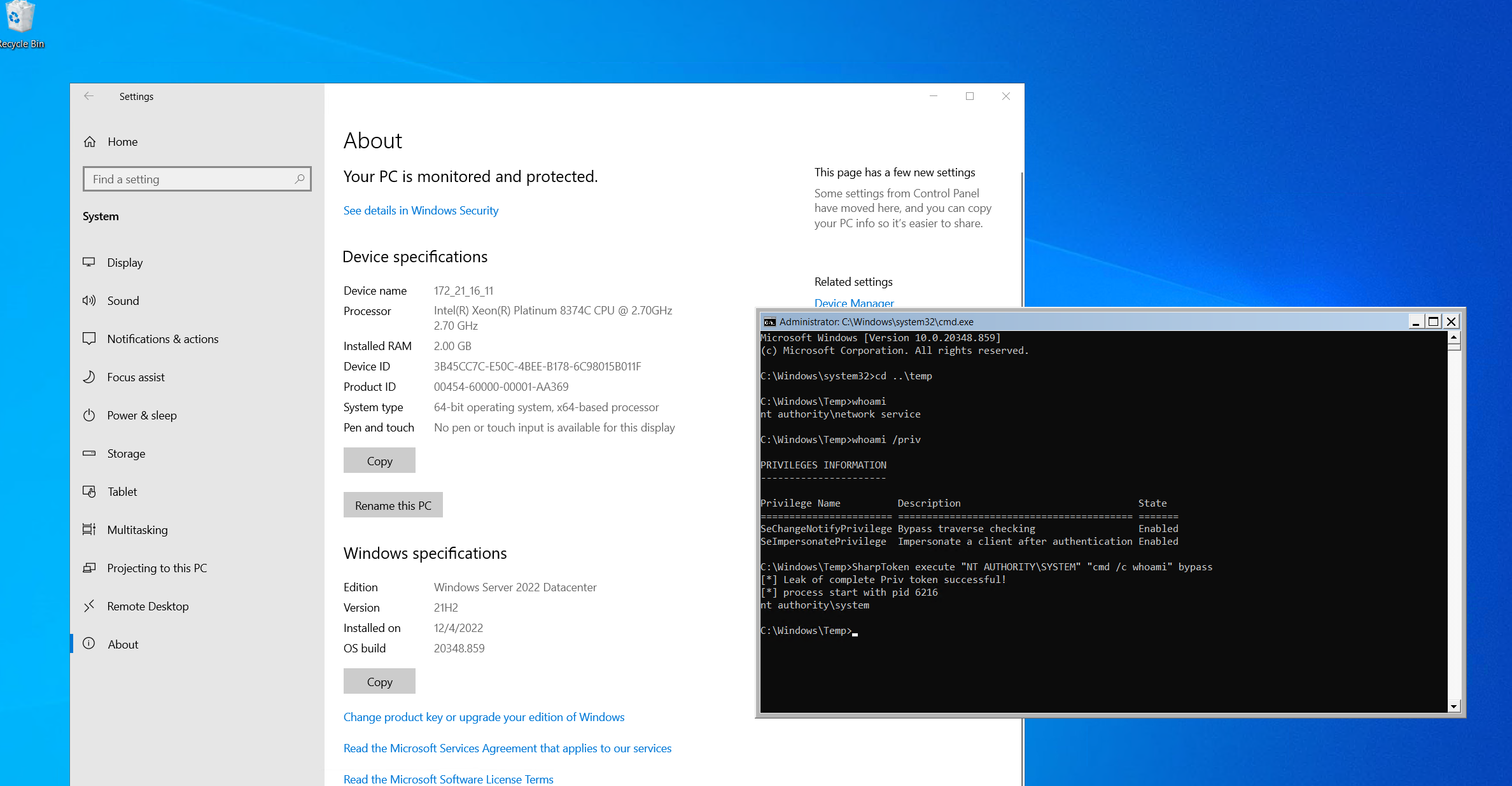Open Change product key or upgrade link
This screenshot has height=786, width=1512.
click(484, 717)
